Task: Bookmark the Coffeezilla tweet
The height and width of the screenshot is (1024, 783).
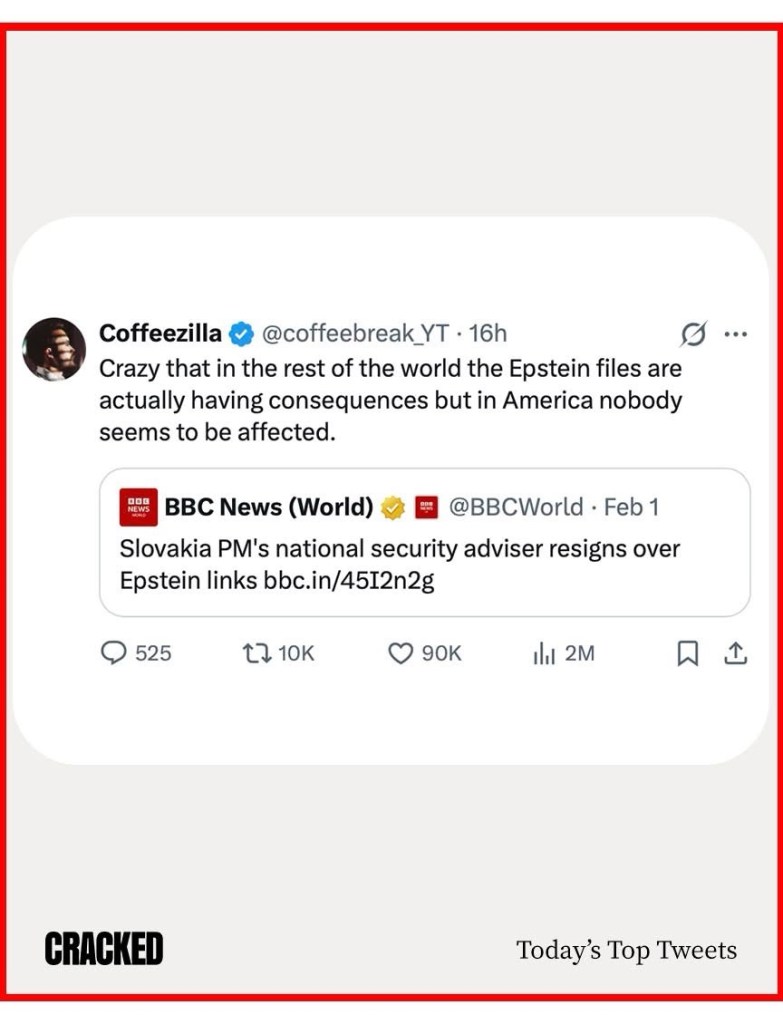Action: click(x=688, y=653)
